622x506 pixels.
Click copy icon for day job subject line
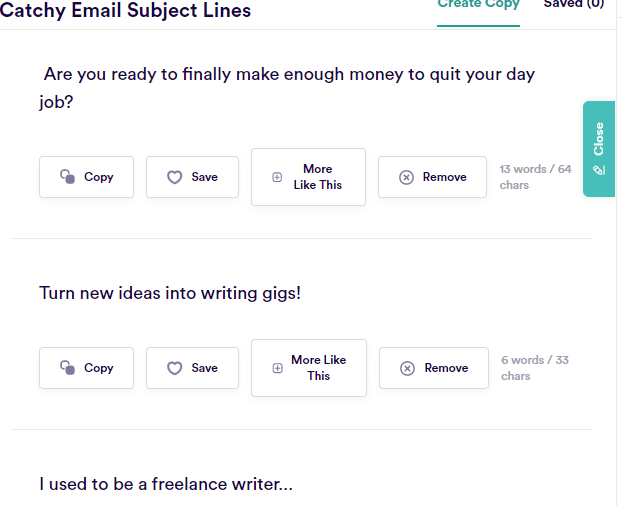[67, 177]
